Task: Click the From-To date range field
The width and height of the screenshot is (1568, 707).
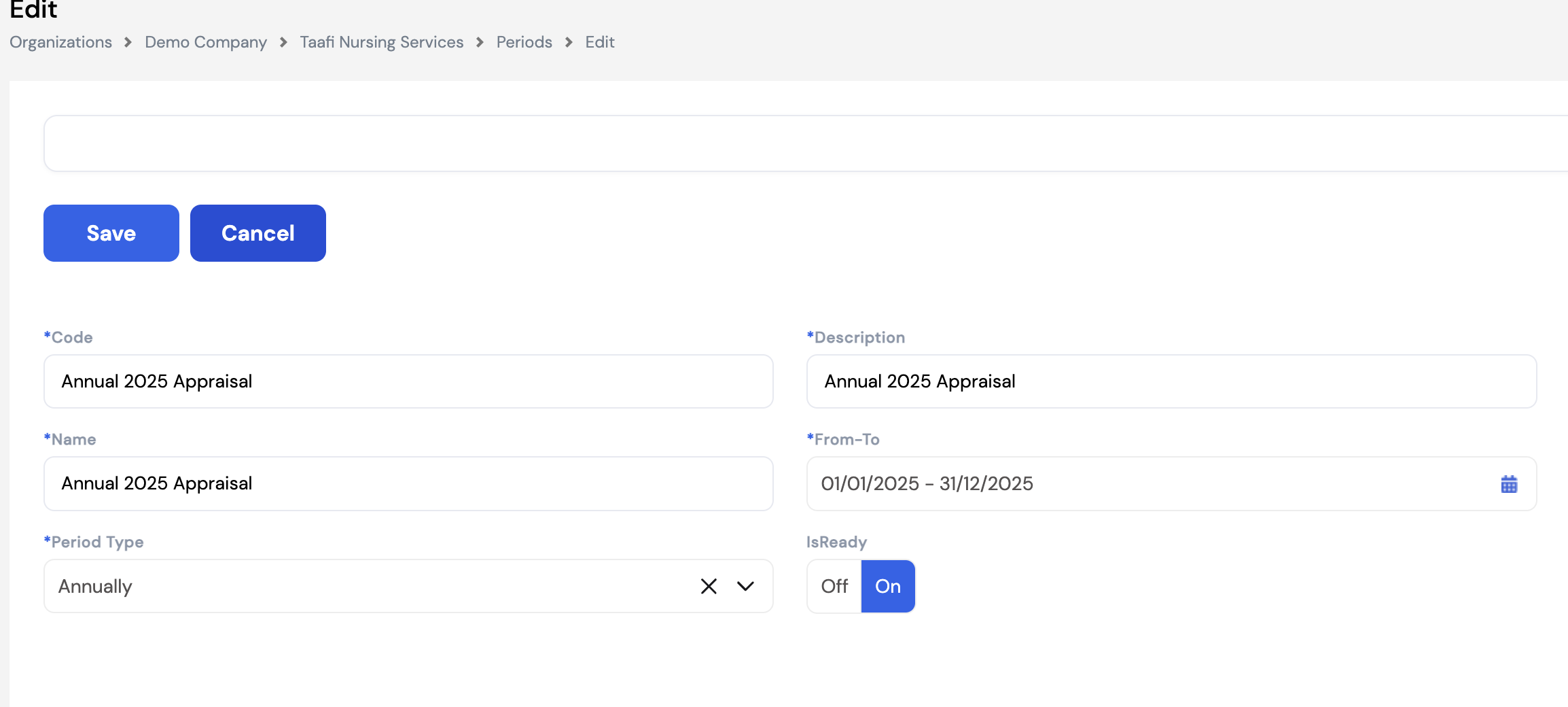Action: click(1171, 483)
